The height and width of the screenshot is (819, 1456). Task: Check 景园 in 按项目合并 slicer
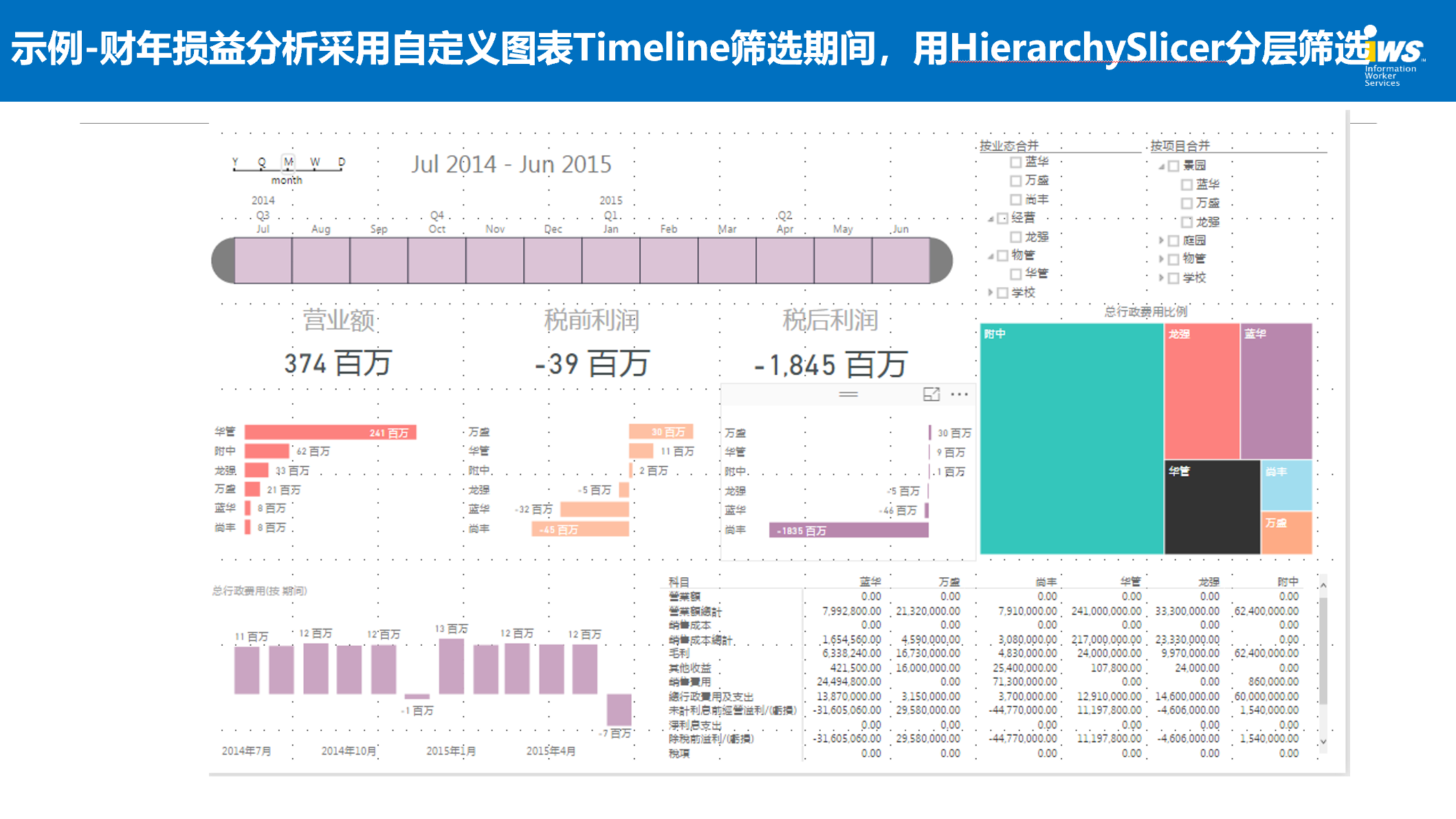click(1173, 166)
